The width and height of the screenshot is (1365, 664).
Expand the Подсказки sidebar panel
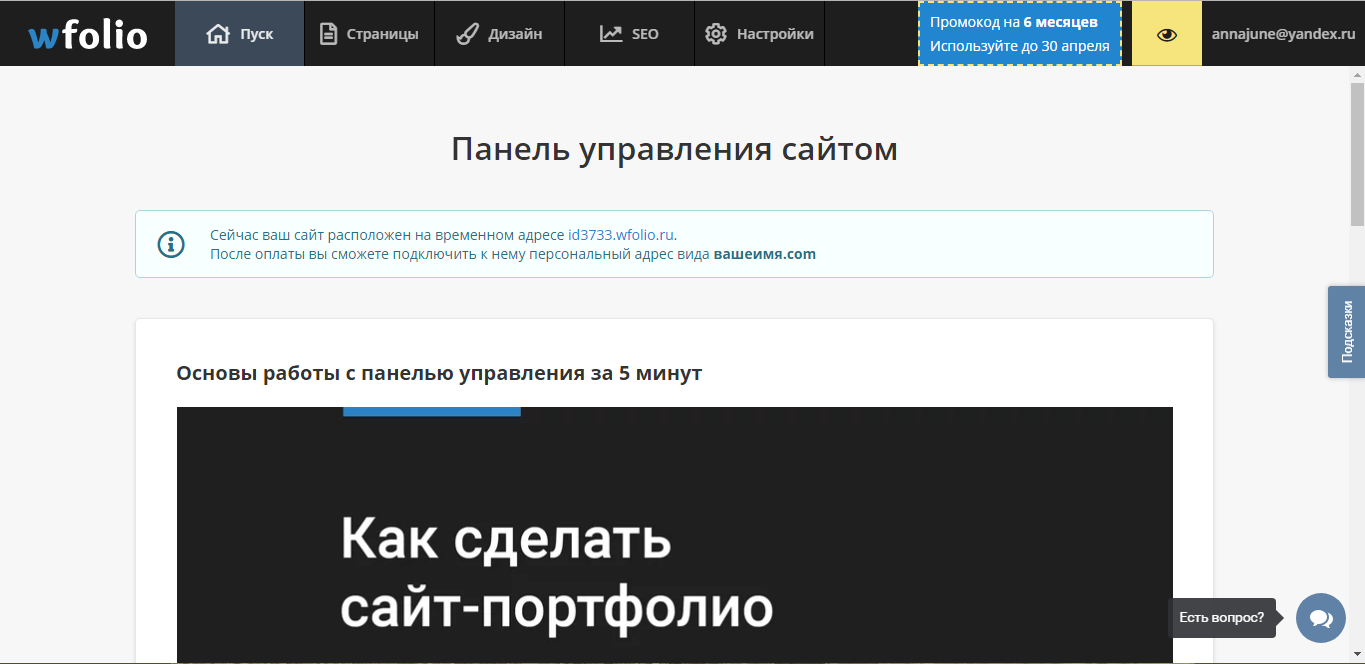click(1346, 331)
